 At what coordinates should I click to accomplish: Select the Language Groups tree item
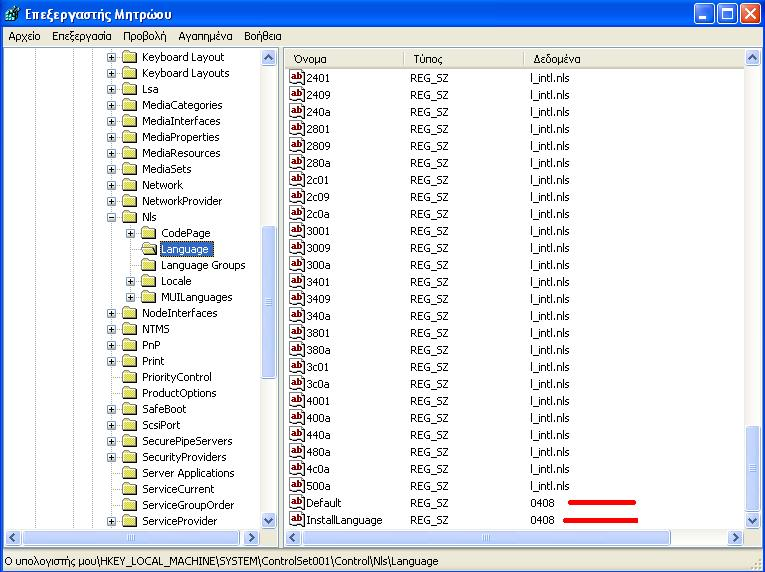[x=202, y=265]
